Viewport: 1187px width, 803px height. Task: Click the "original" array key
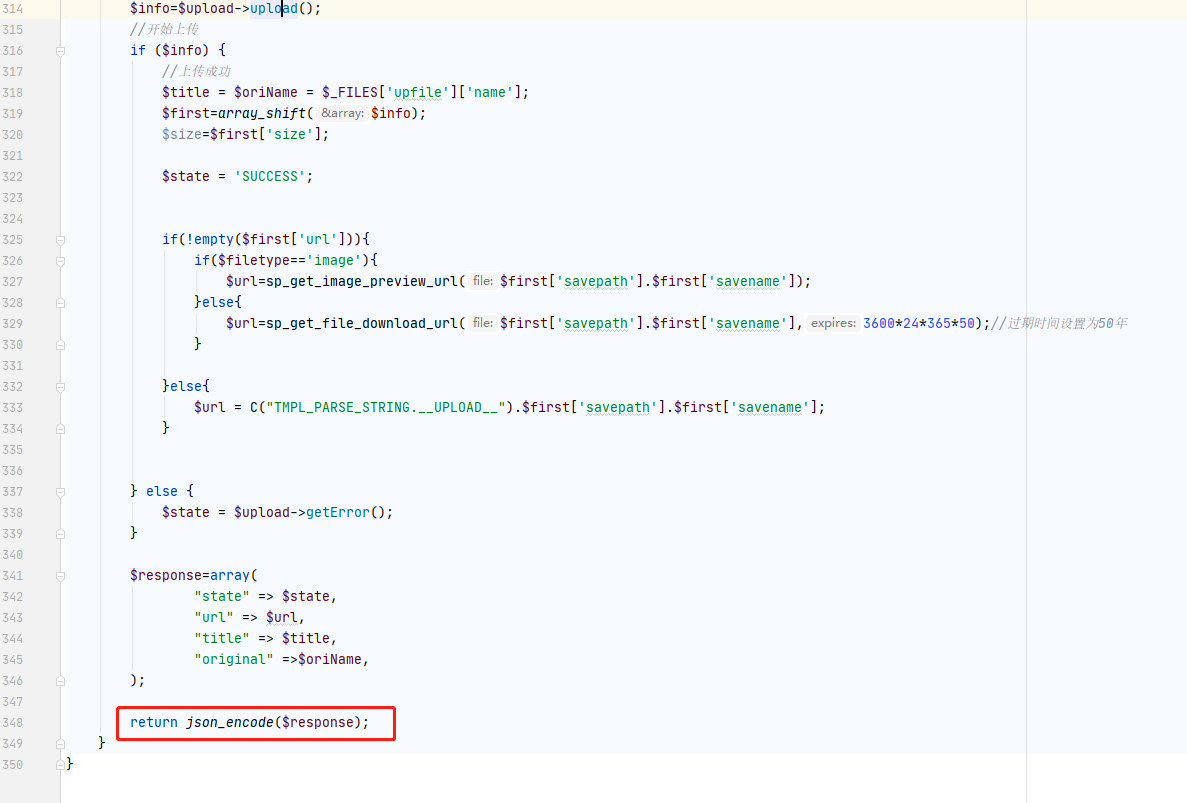click(234, 659)
